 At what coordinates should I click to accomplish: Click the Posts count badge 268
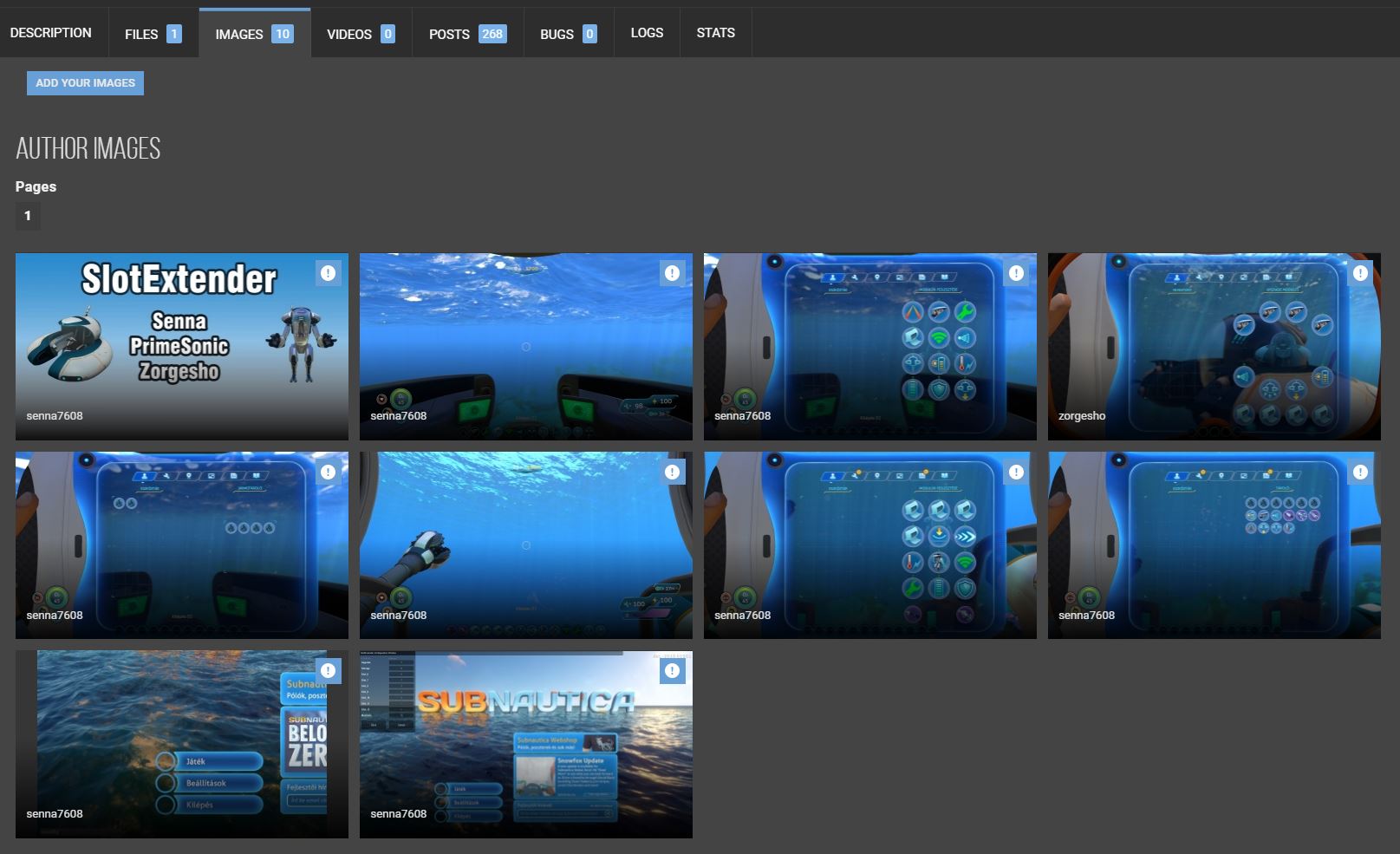click(492, 34)
